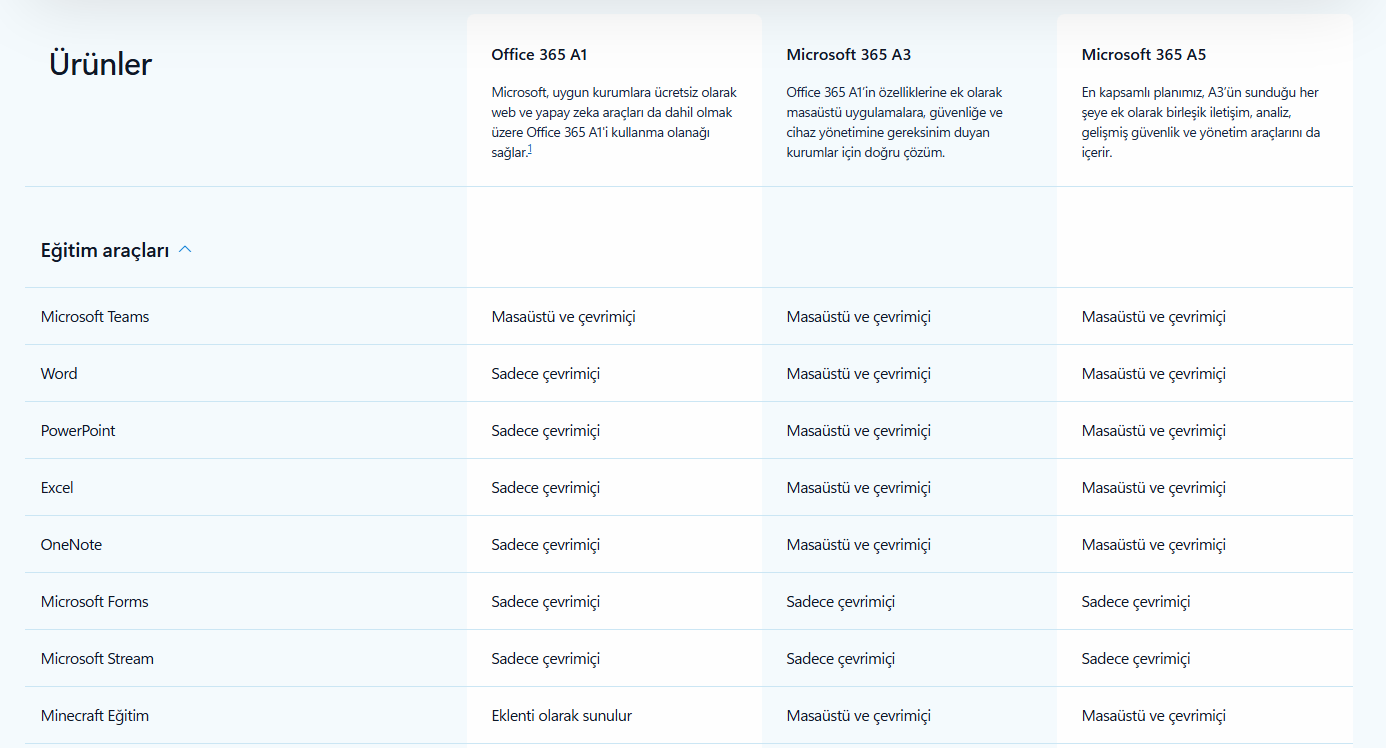Click 'Eklenti olarak sunulur' in Minecraft Eğitim row
Screen dimensions: 1386x748
[562, 716]
